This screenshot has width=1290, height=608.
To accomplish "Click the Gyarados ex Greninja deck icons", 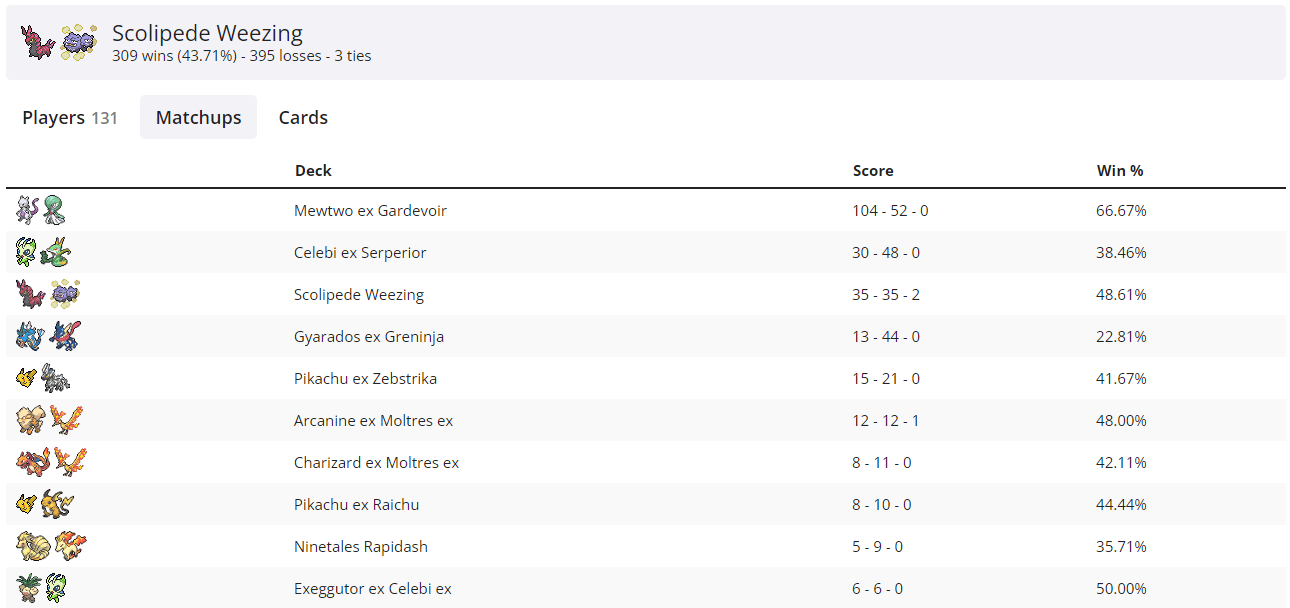I will 47,337.
